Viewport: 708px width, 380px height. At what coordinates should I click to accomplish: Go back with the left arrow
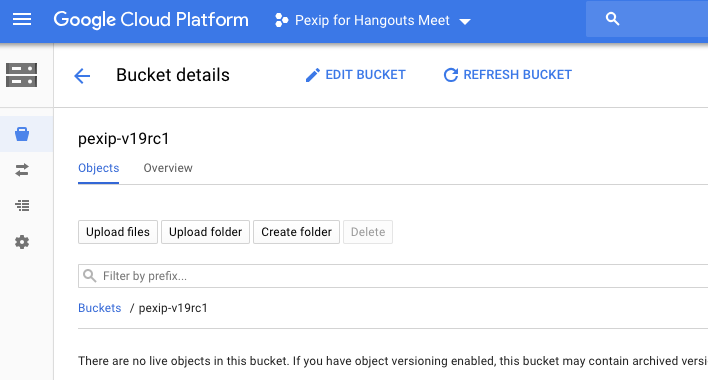tap(82, 75)
